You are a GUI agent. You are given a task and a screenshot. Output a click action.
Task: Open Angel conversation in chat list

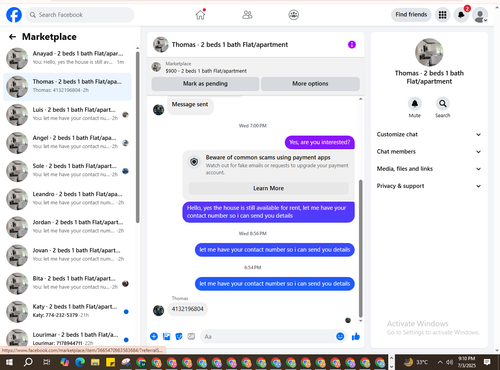pyautogui.click(x=68, y=143)
